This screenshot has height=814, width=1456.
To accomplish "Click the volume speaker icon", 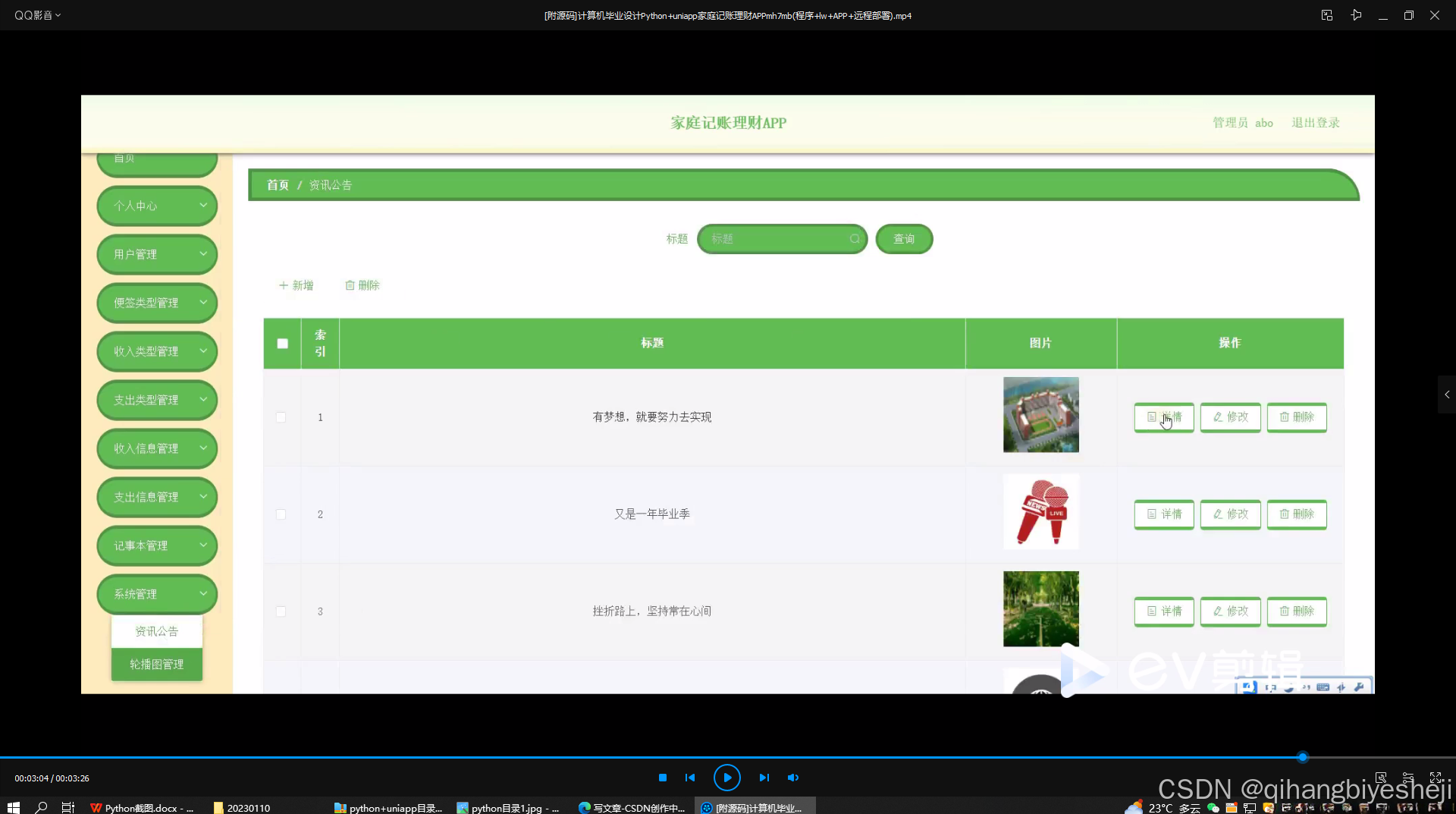I will pos(793,777).
